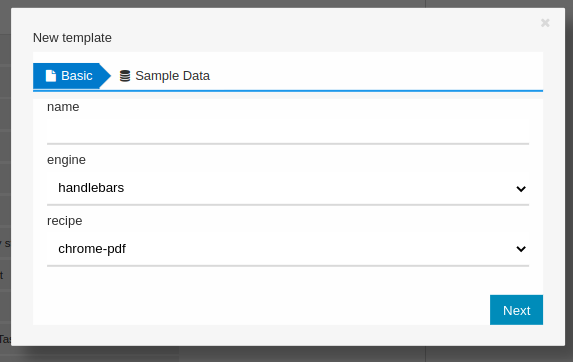The width and height of the screenshot is (573, 362).
Task: Click the recipe field label
Action: (x=65, y=221)
